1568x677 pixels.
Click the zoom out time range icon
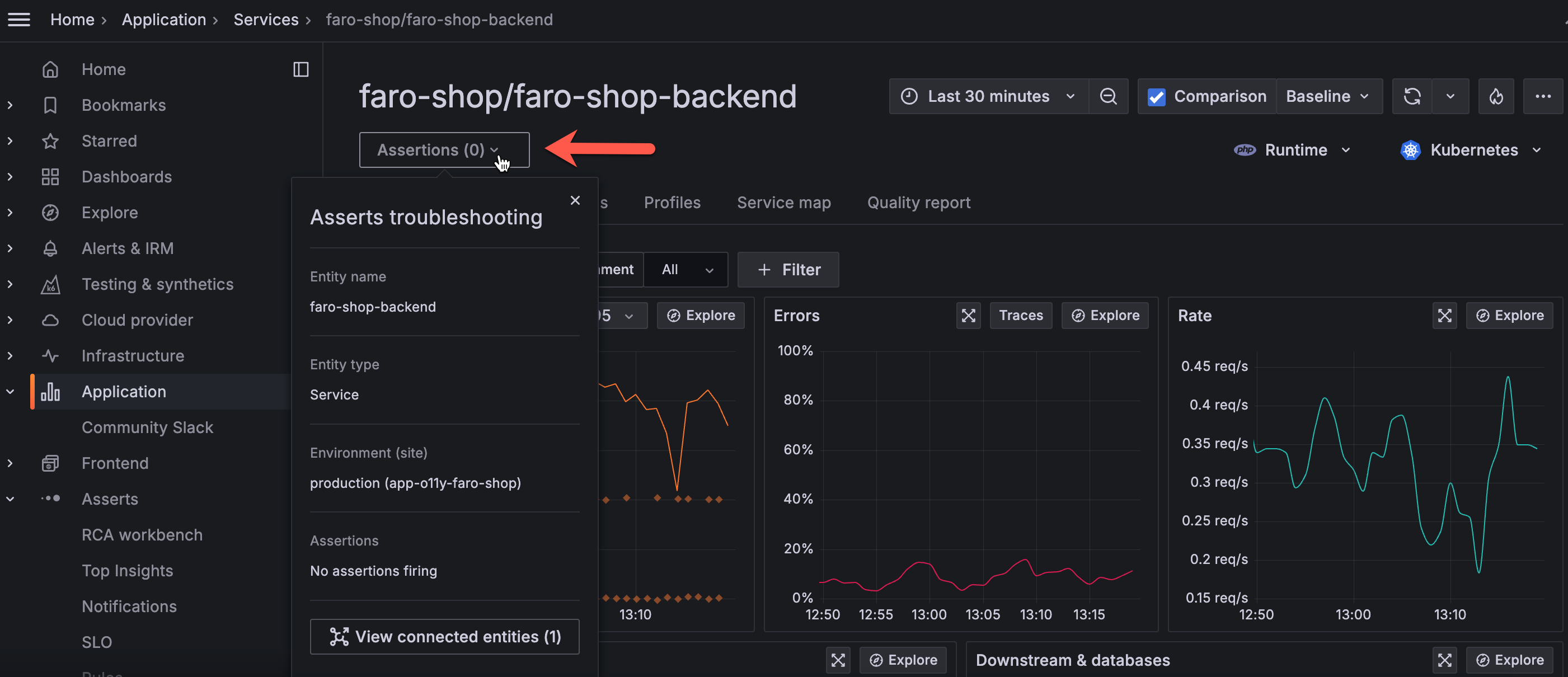click(1108, 96)
